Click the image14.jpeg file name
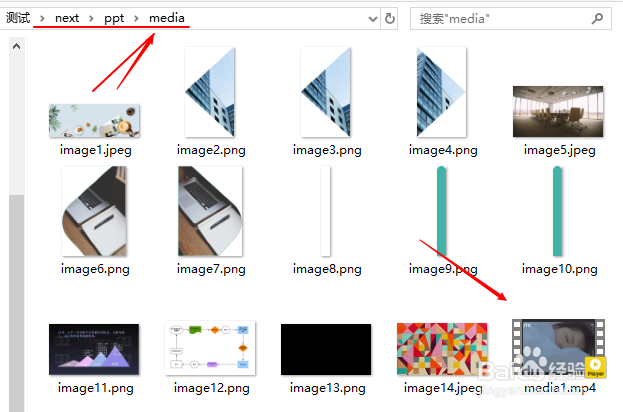Image resolution: width=623 pixels, height=412 pixels. click(x=443, y=388)
